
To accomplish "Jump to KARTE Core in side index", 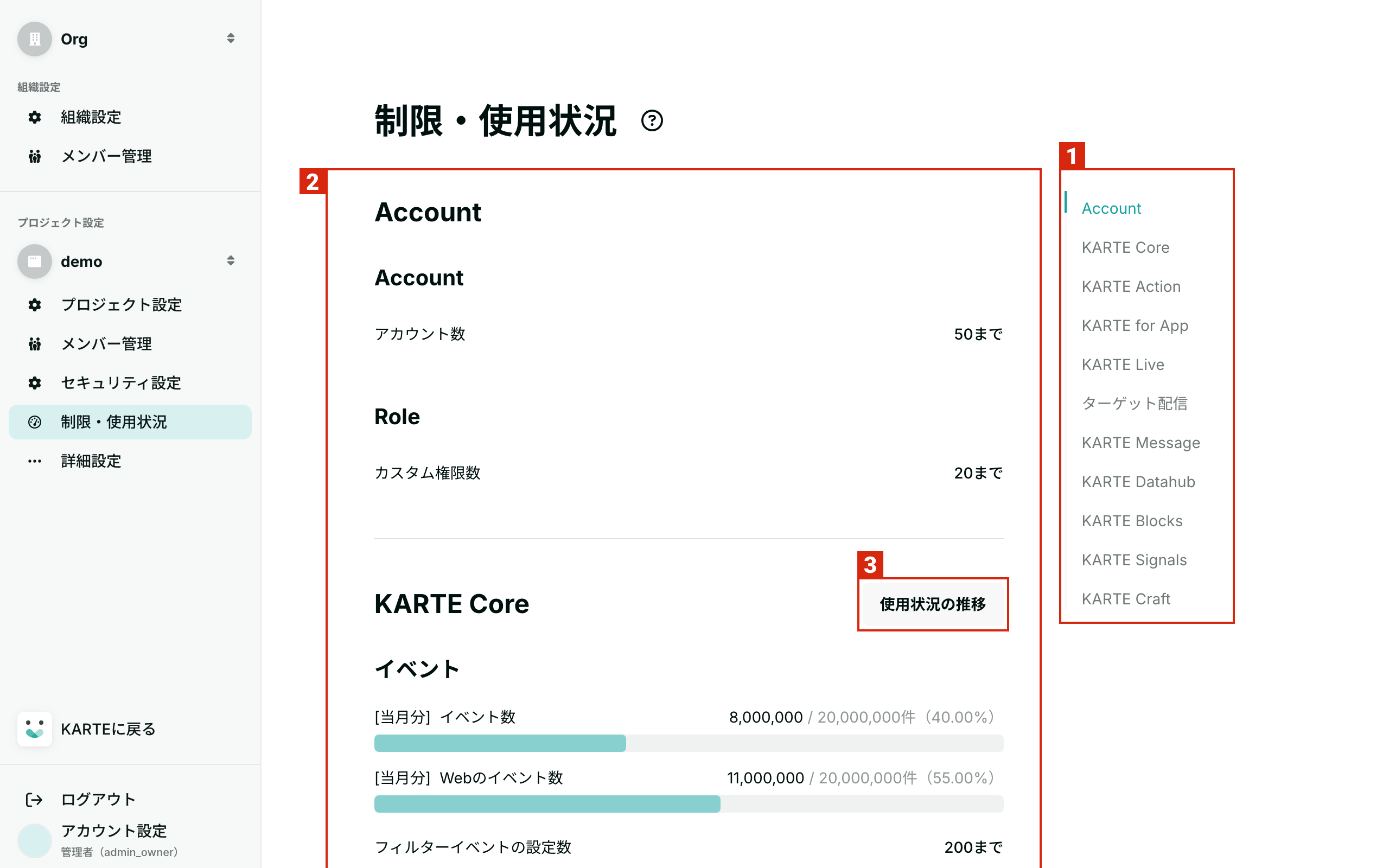I will 1125,247.
